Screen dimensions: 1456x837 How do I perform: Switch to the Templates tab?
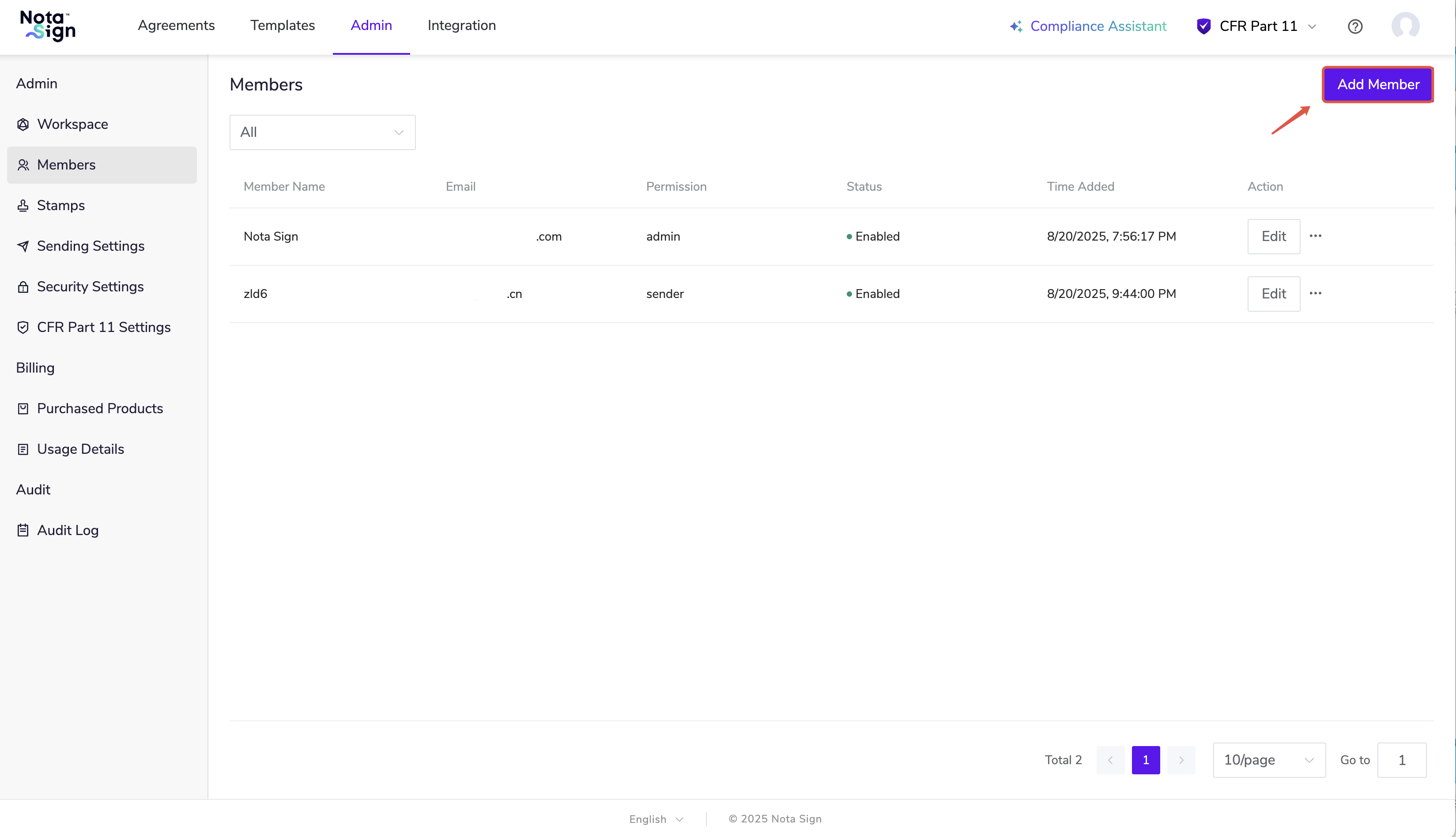click(x=282, y=25)
